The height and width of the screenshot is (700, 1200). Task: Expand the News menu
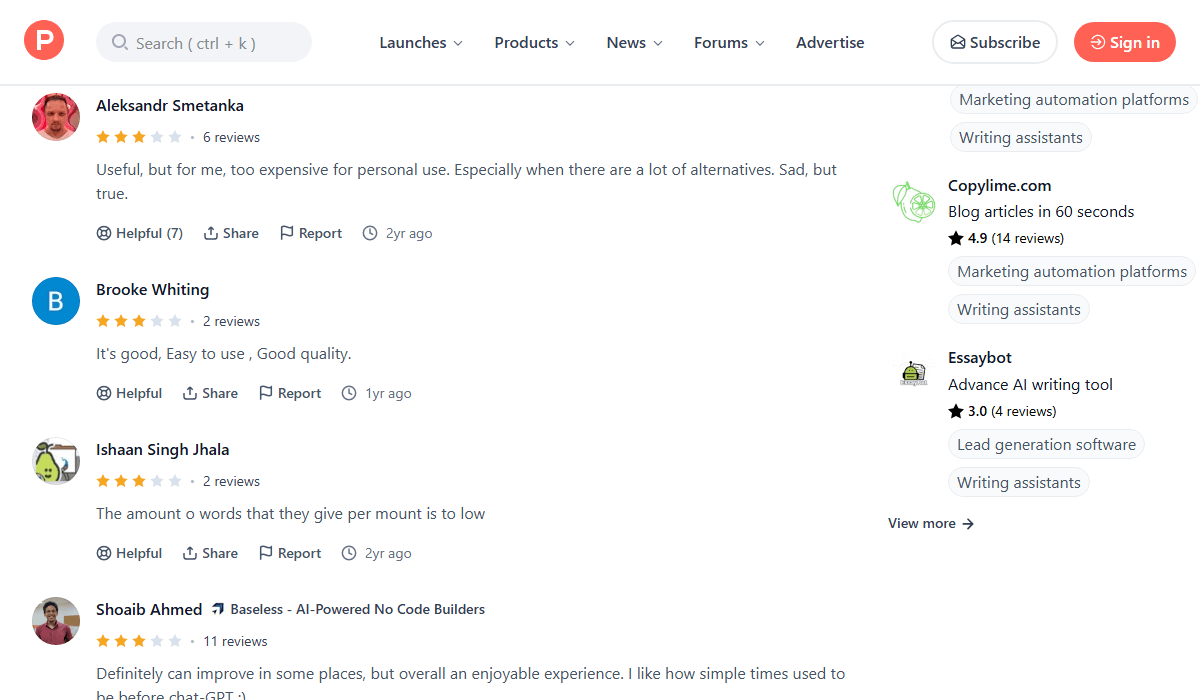click(x=634, y=43)
